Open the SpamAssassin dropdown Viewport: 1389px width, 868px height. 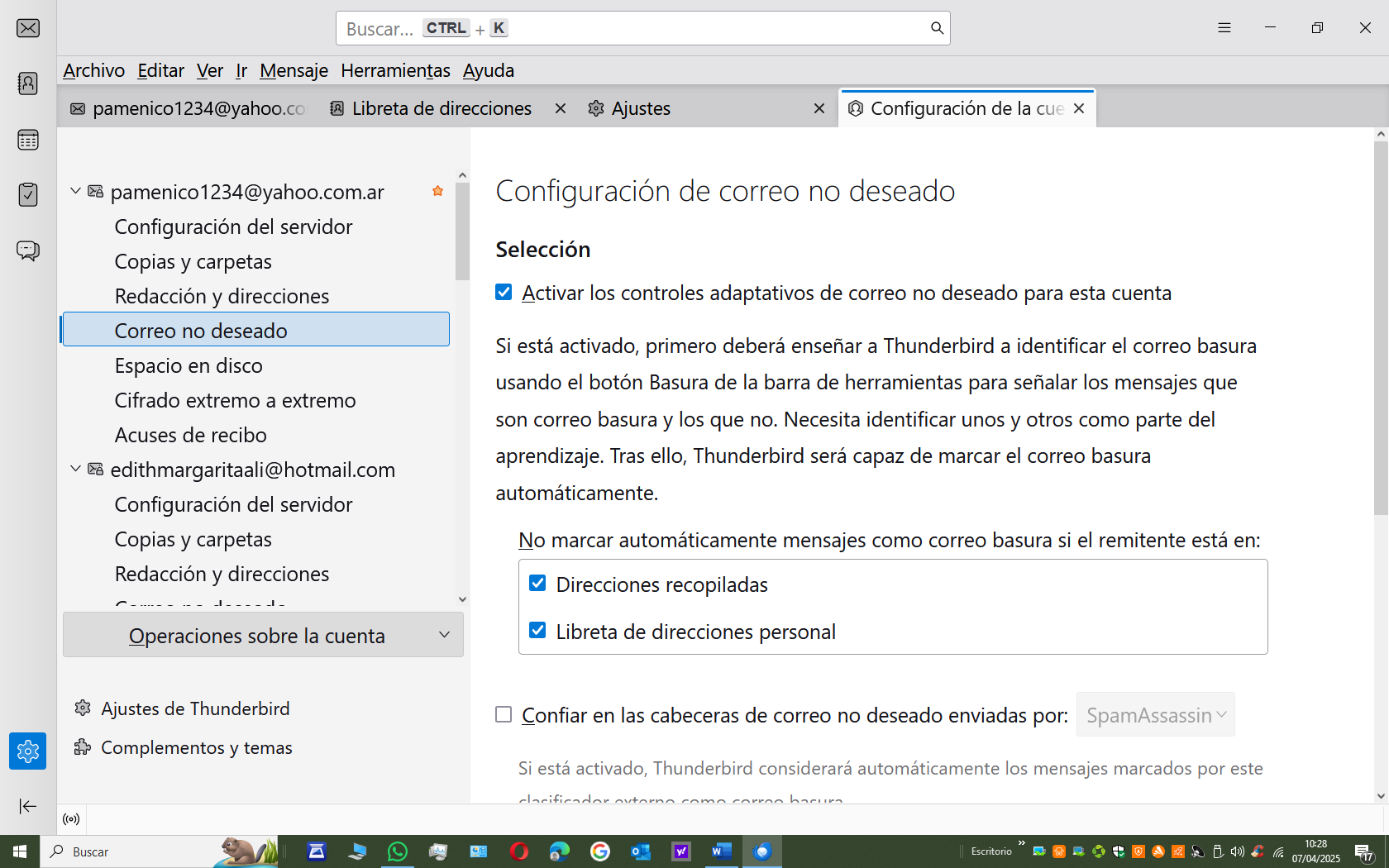pos(1156,714)
